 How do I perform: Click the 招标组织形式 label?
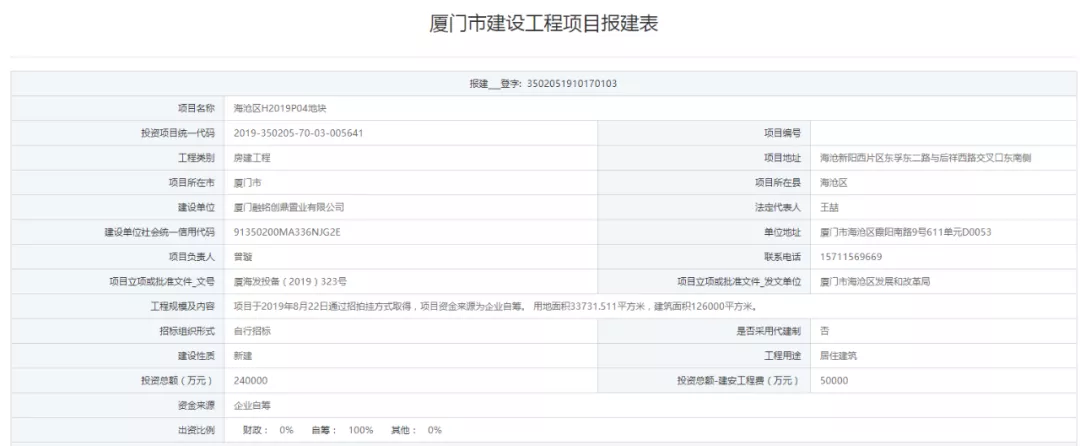(187, 331)
